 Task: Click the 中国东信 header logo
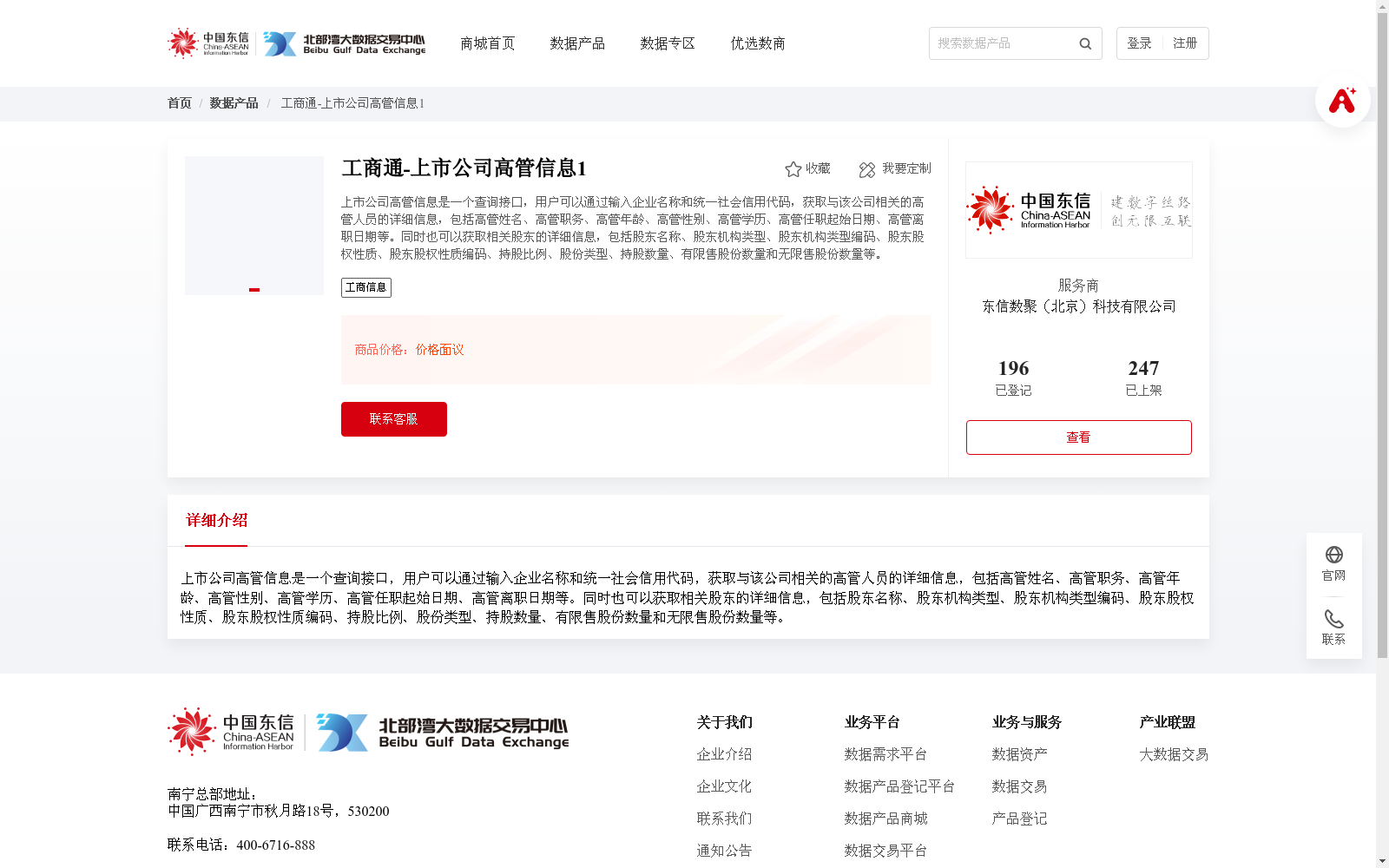pyautogui.click(x=208, y=43)
